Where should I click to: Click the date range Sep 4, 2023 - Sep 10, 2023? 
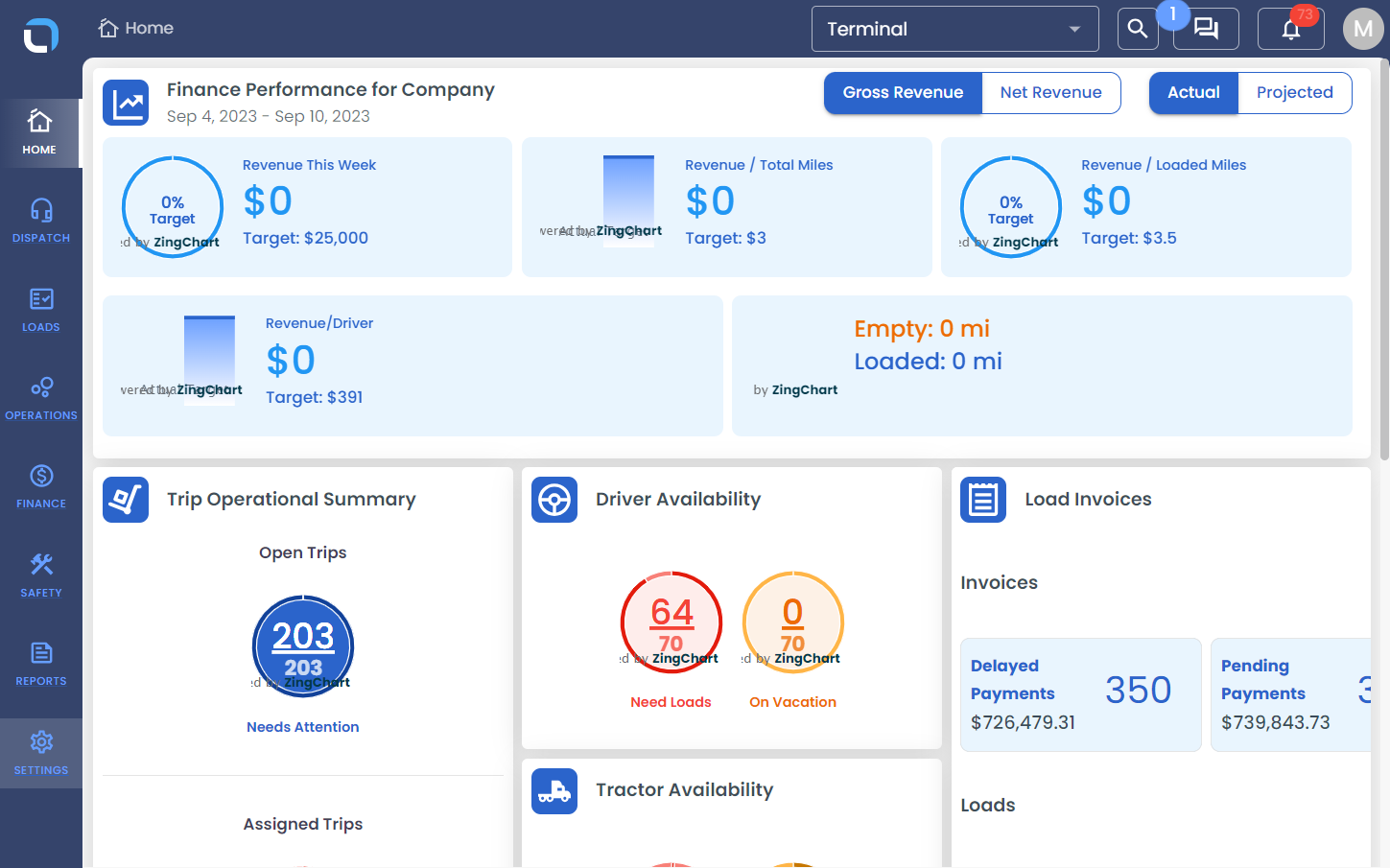click(269, 116)
